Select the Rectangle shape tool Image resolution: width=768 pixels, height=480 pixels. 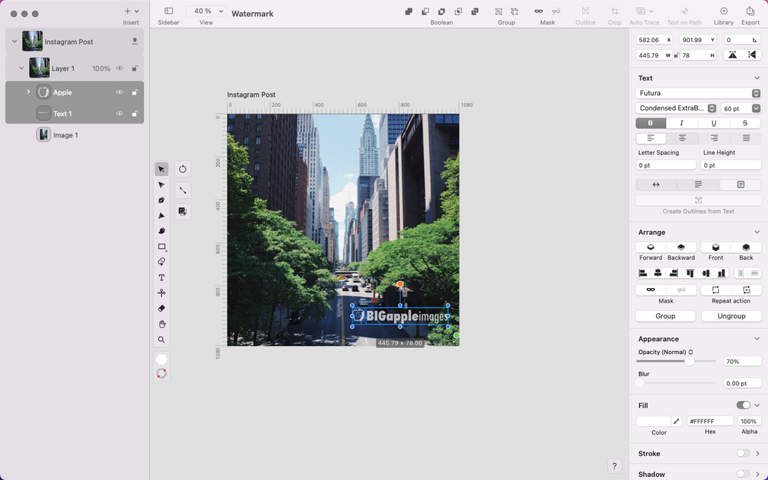161,246
